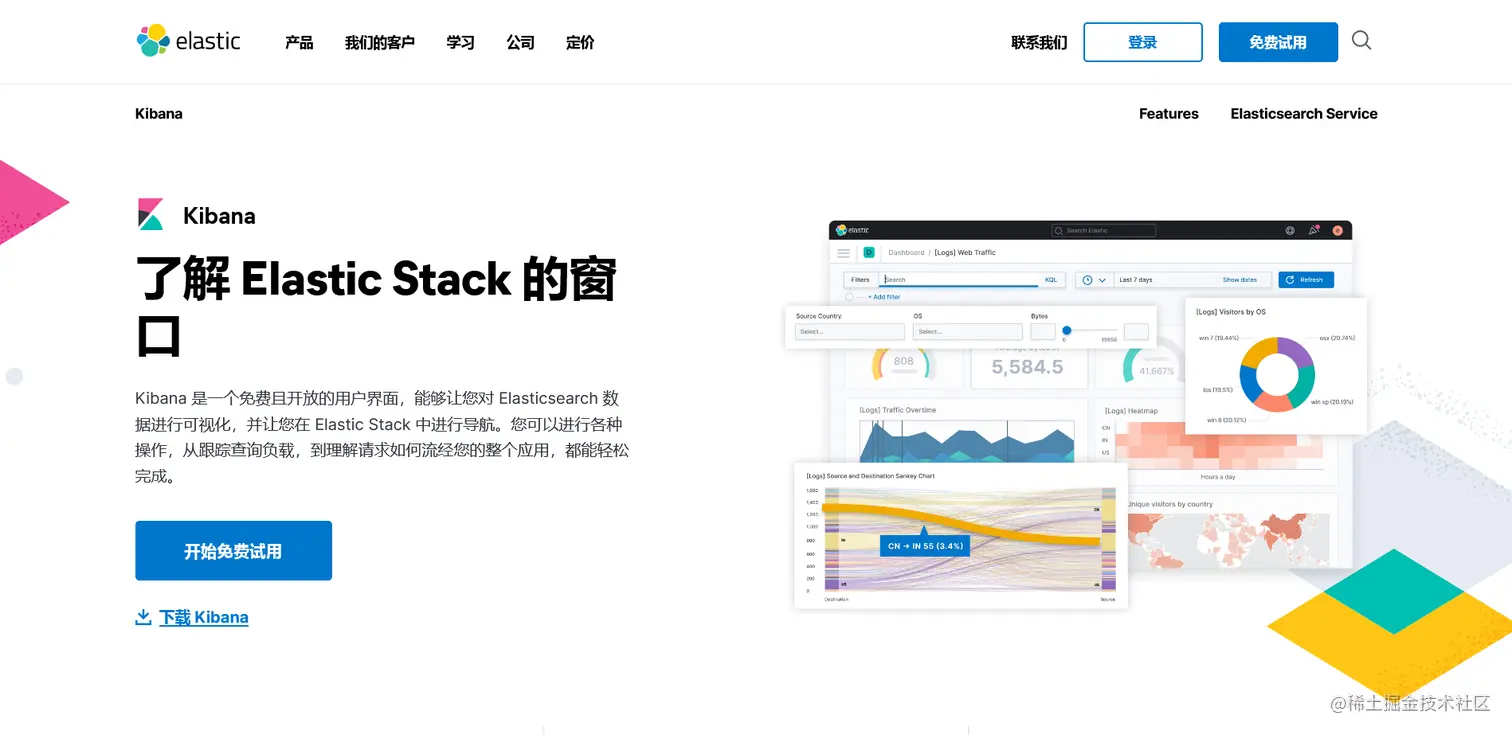Go to the 定价 page
The image size is (1512, 735).
point(580,42)
